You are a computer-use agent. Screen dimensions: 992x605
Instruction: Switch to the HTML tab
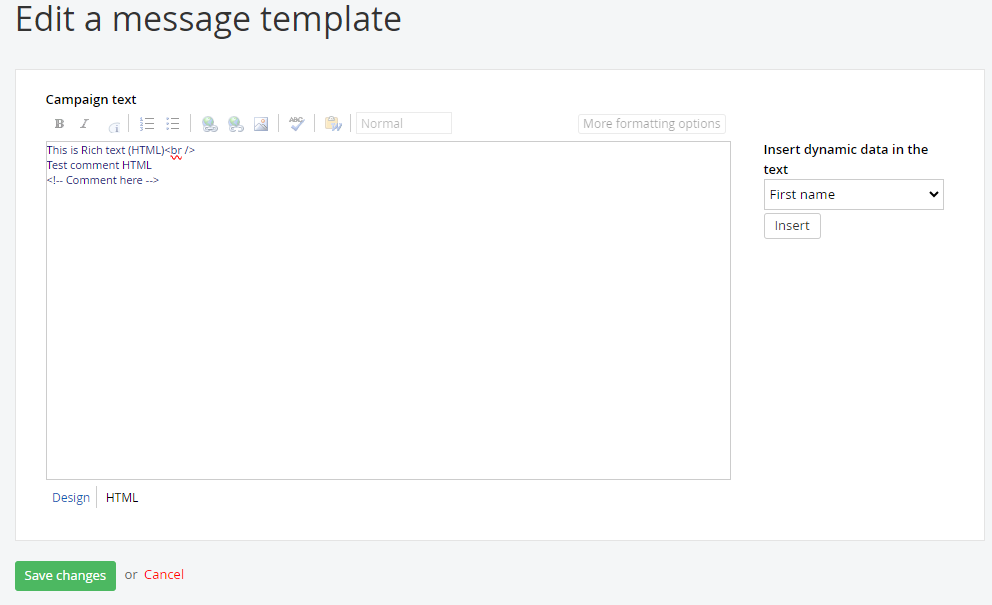pyautogui.click(x=122, y=497)
